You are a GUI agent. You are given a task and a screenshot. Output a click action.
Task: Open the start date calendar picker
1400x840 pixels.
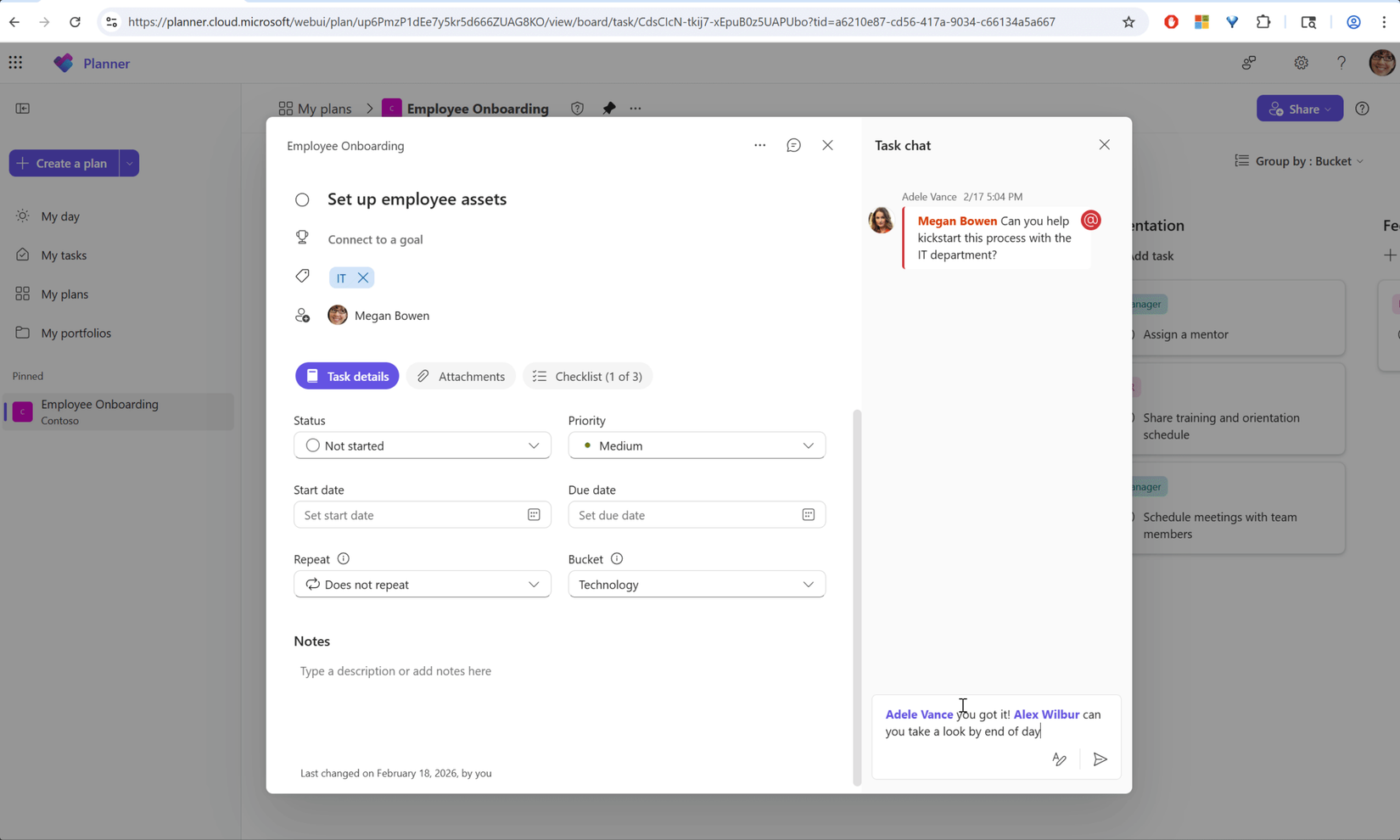(x=534, y=514)
